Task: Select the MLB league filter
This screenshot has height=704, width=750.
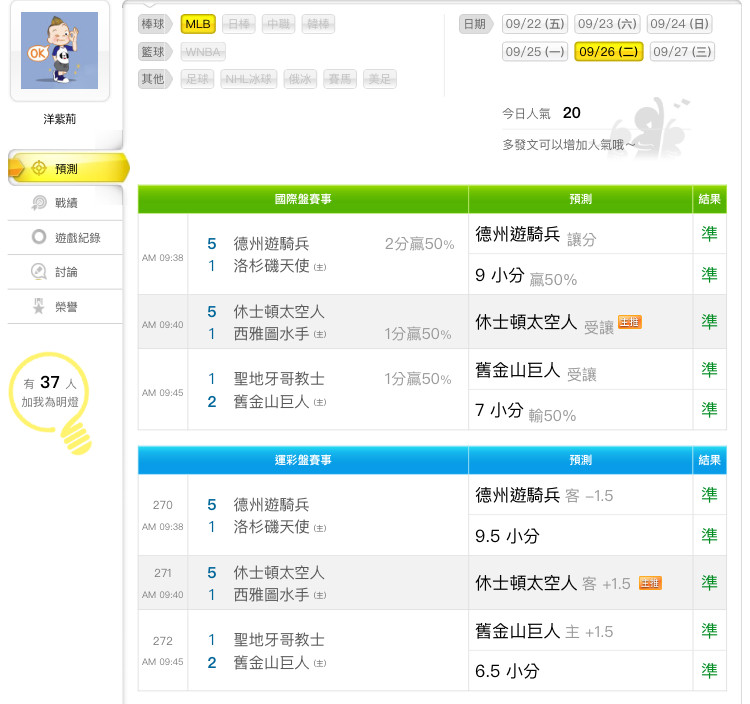Action: pos(198,24)
